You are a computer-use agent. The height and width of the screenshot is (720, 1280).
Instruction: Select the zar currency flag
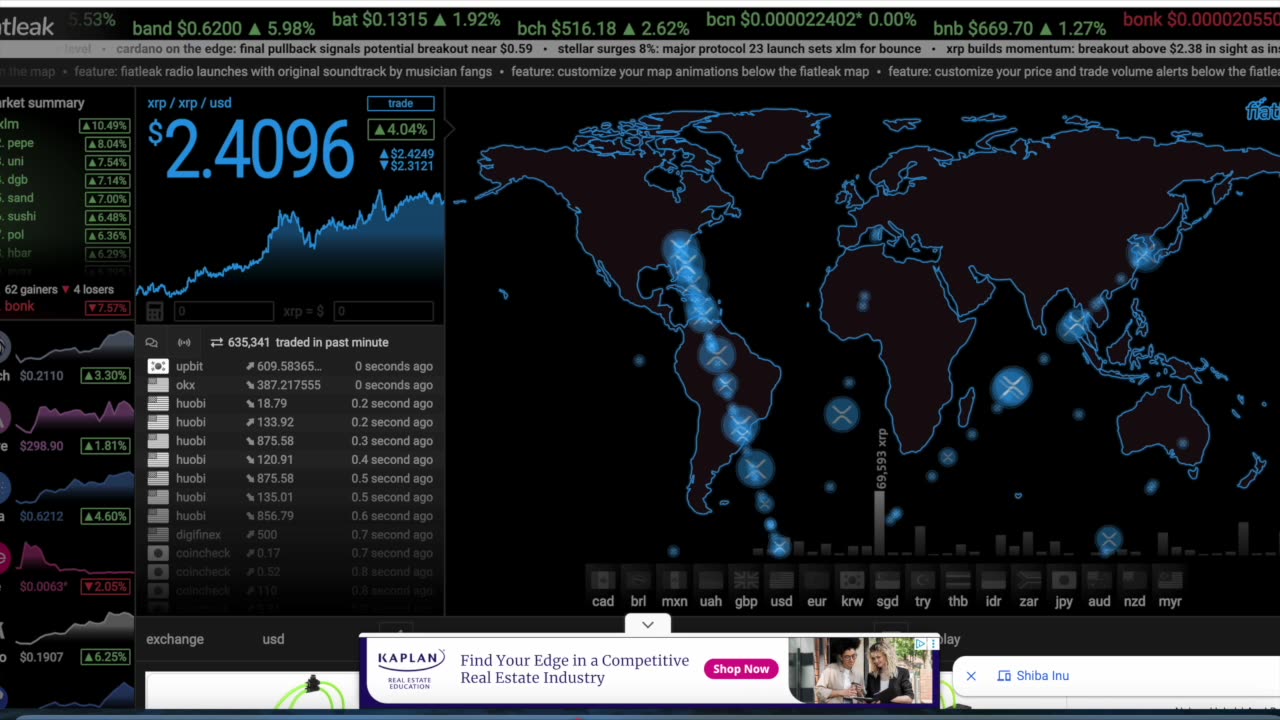(1029, 581)
